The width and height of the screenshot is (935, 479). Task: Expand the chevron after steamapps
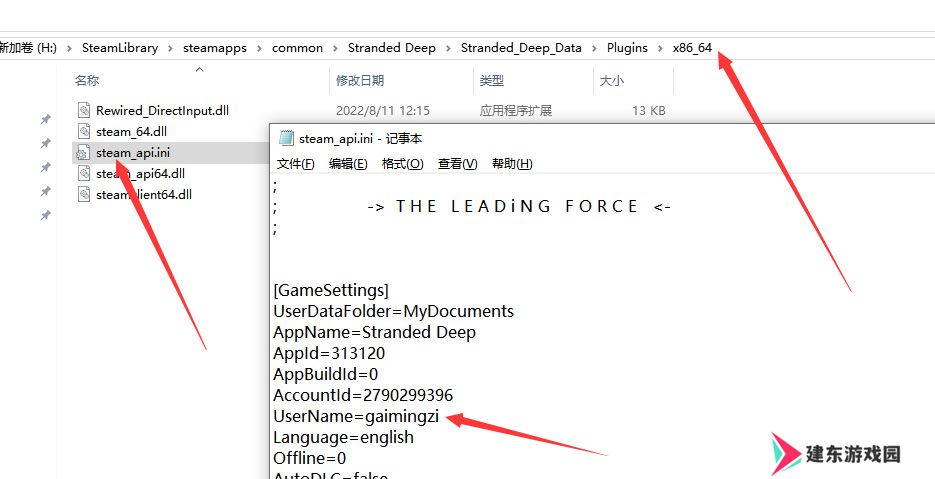point(259,48)
